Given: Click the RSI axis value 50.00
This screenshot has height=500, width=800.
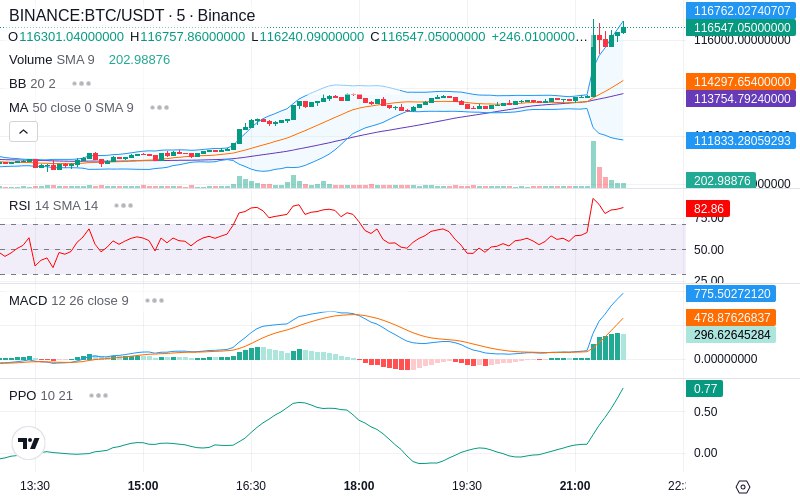Looking at the screenshot, I should pos(709,249).
